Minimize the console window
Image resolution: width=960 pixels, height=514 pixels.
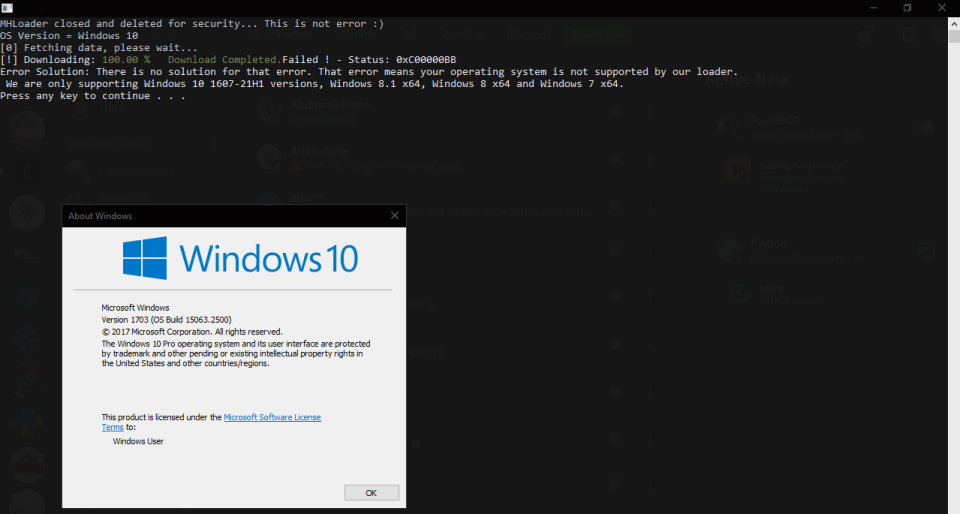click(874, 7)
